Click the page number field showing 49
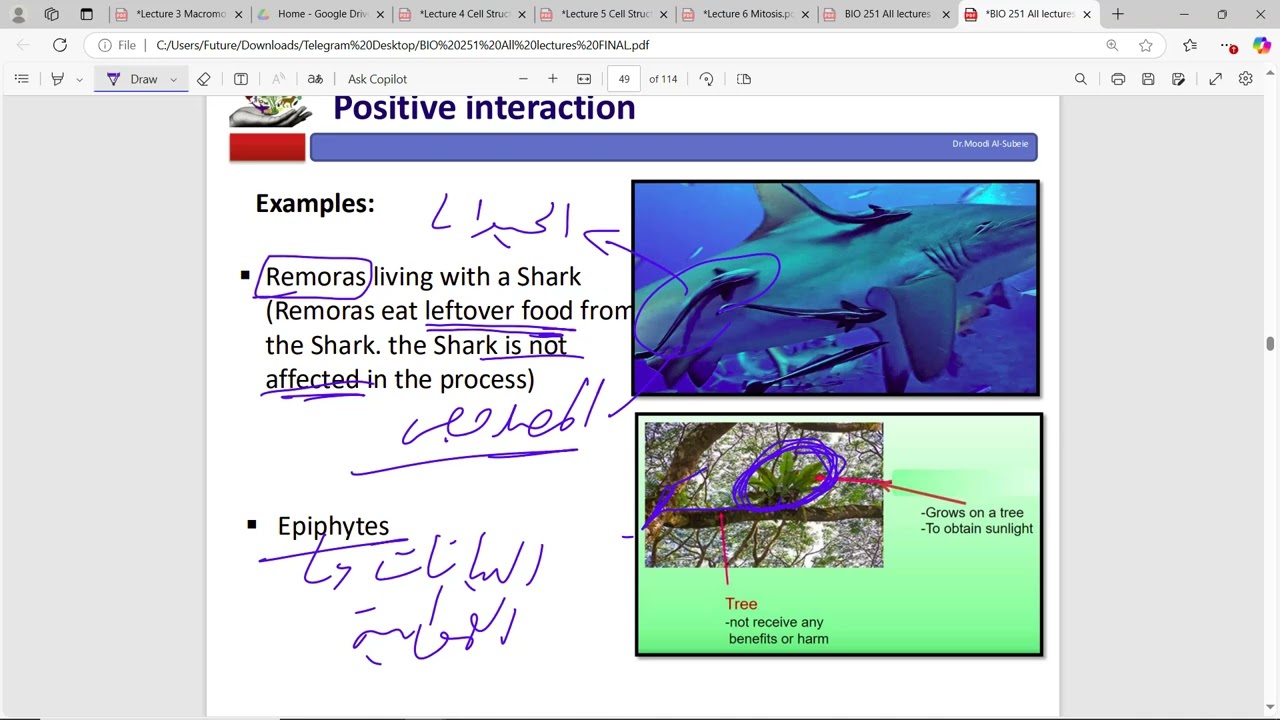 pyautogui.click(x=624, y=79)
